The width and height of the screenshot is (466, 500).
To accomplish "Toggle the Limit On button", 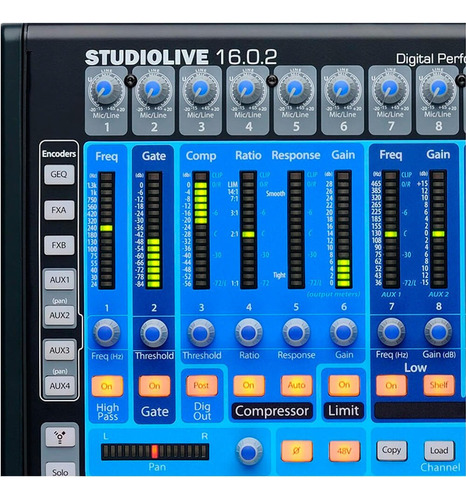I will 344,385.
